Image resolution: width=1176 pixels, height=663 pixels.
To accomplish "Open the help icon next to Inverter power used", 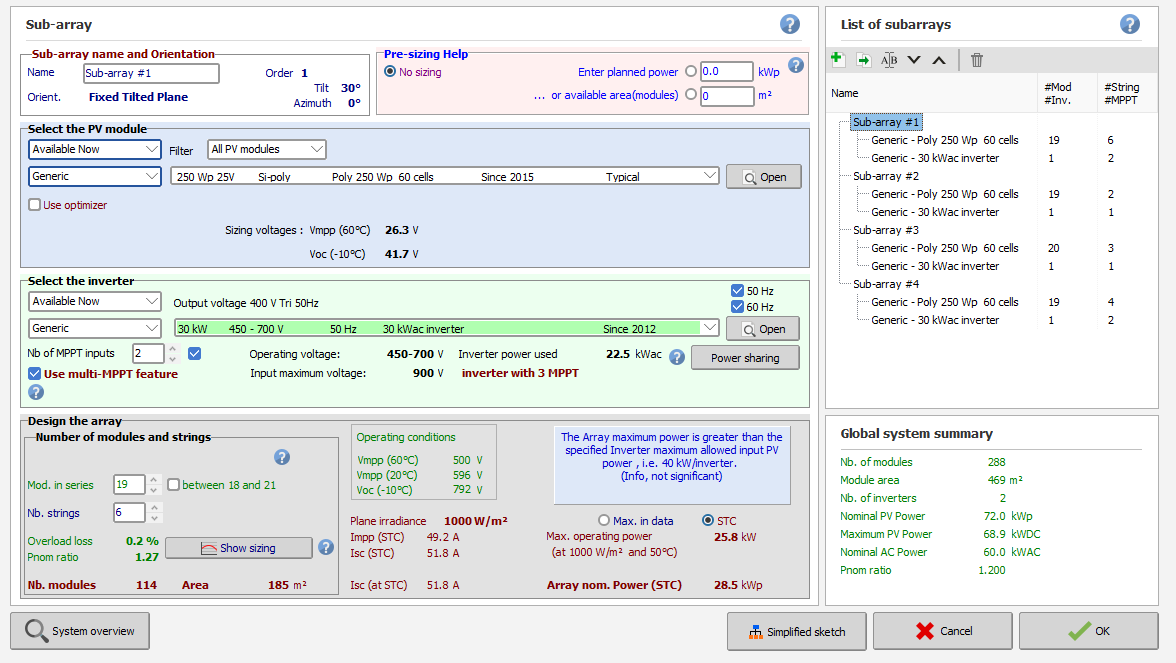I will pyautogui.click(x=676, y=357).
